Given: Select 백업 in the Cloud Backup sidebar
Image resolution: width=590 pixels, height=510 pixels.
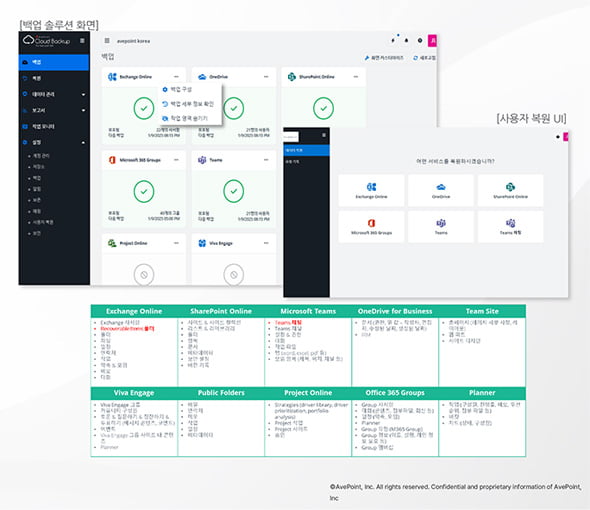Looking at the screenshot, I should click(54, 62).
